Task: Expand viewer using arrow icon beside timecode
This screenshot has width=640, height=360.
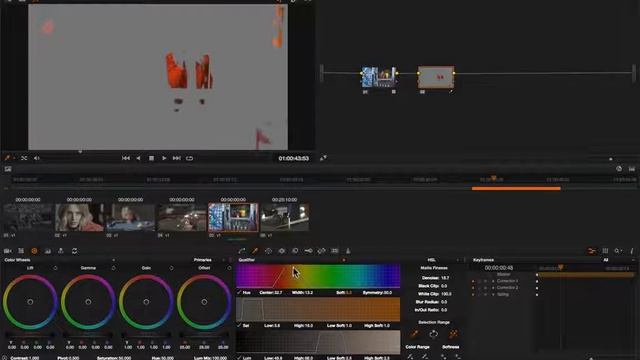Action: 323,158
